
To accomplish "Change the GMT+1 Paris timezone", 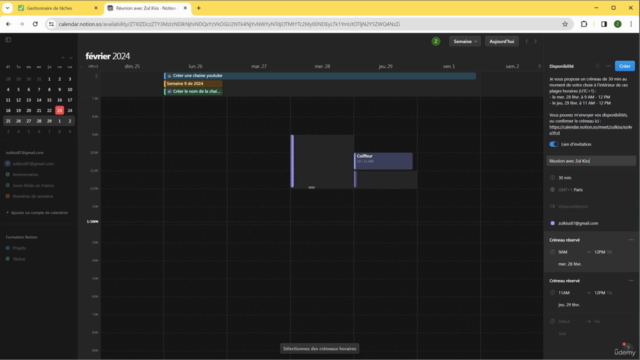I will [570, 189].
